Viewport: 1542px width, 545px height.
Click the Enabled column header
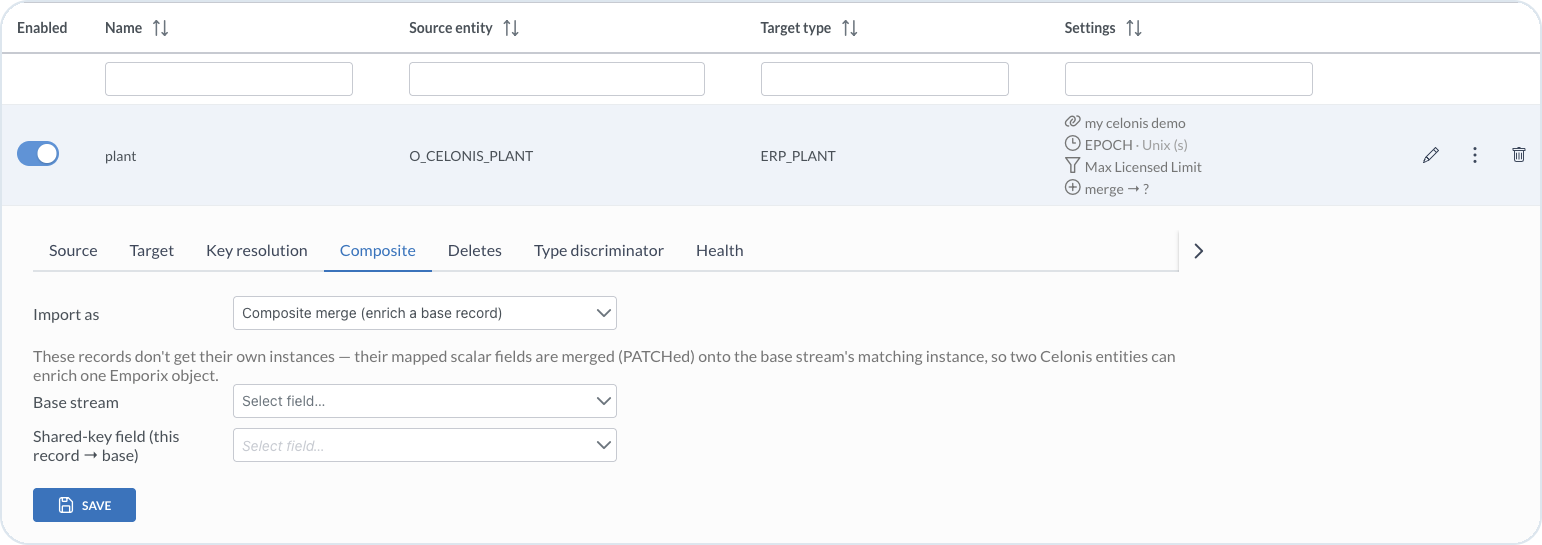pos(42,28)
